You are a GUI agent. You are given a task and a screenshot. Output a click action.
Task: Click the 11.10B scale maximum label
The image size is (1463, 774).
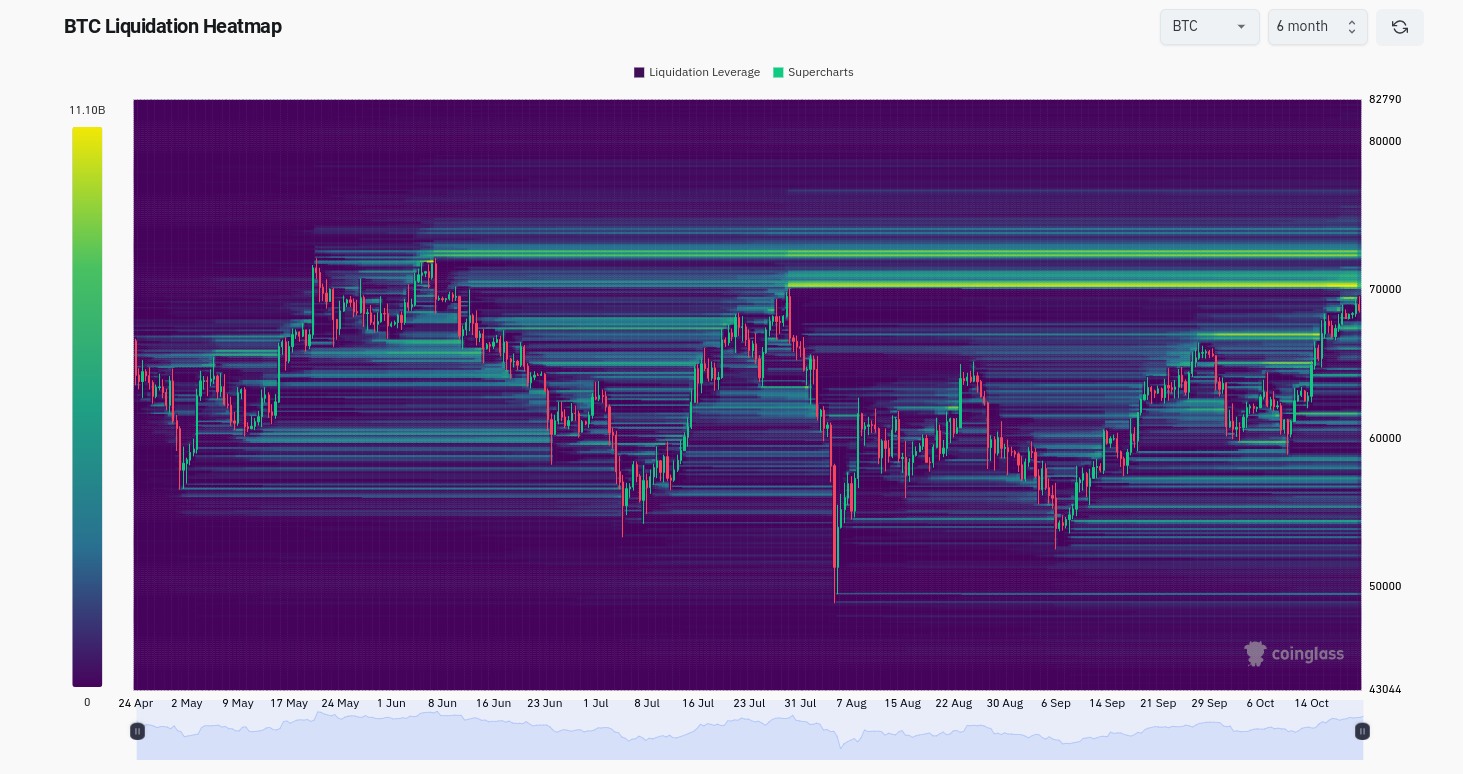pos(87,110)
